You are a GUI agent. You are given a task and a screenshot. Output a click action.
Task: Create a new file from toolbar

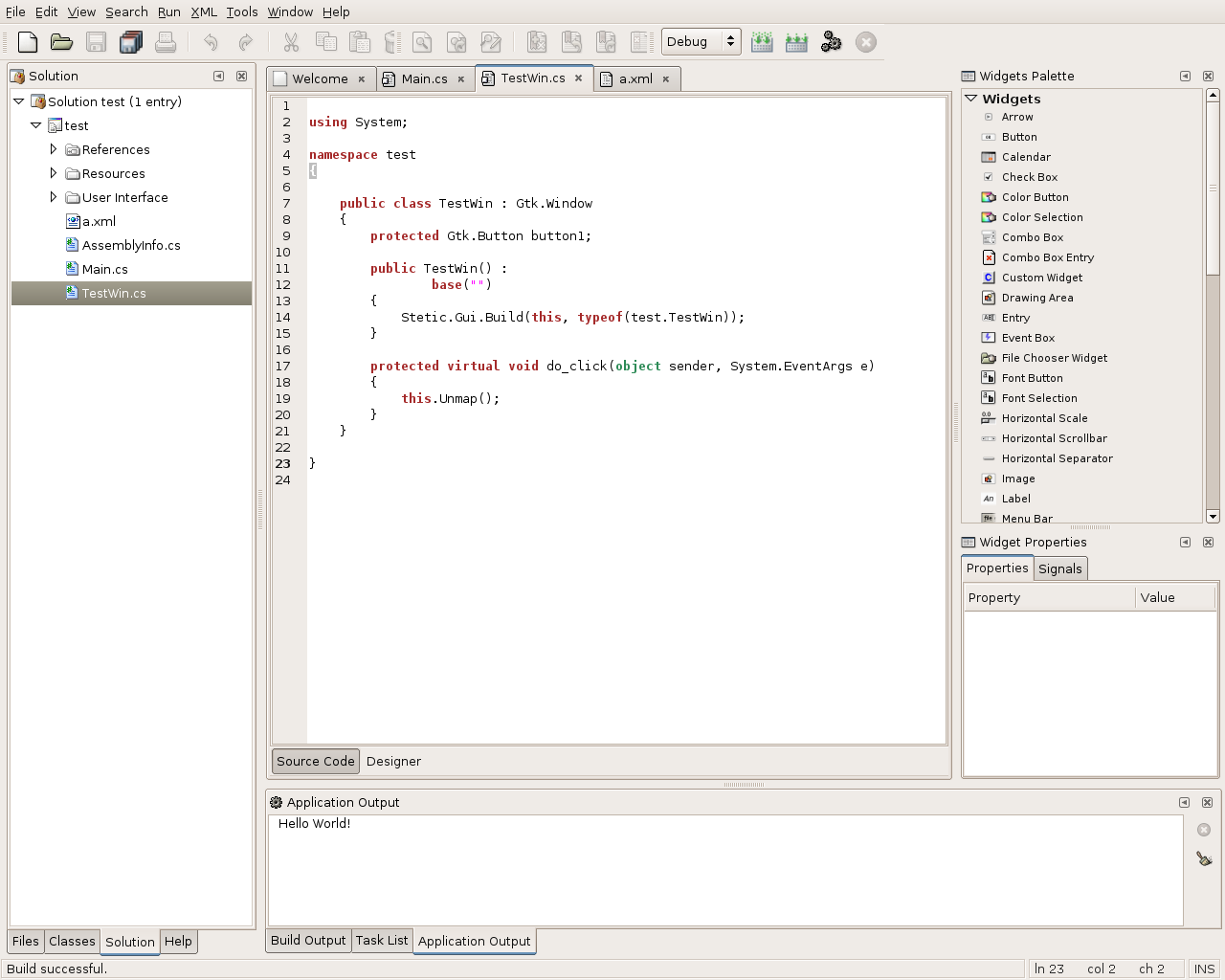coord(28,42)
